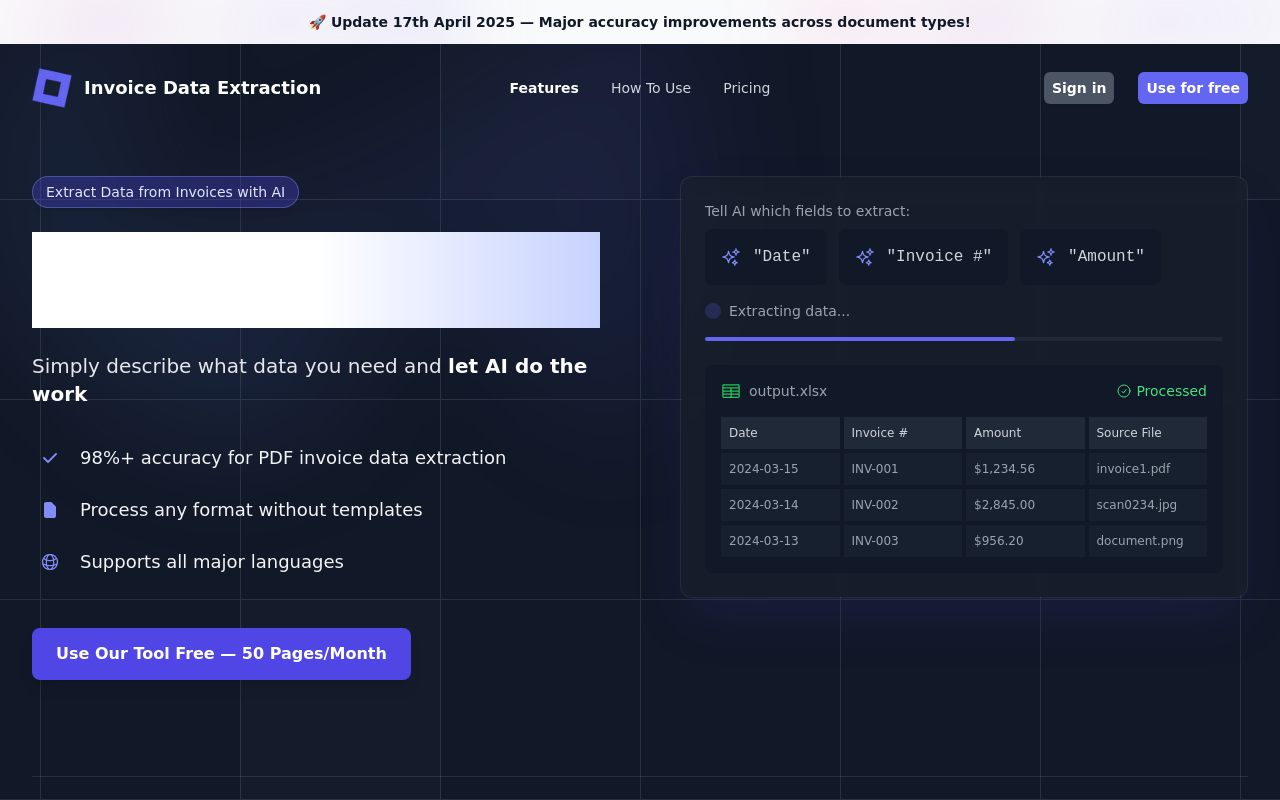
Task: Open the Pricing nav item
Action: click(x=747, y=88)
